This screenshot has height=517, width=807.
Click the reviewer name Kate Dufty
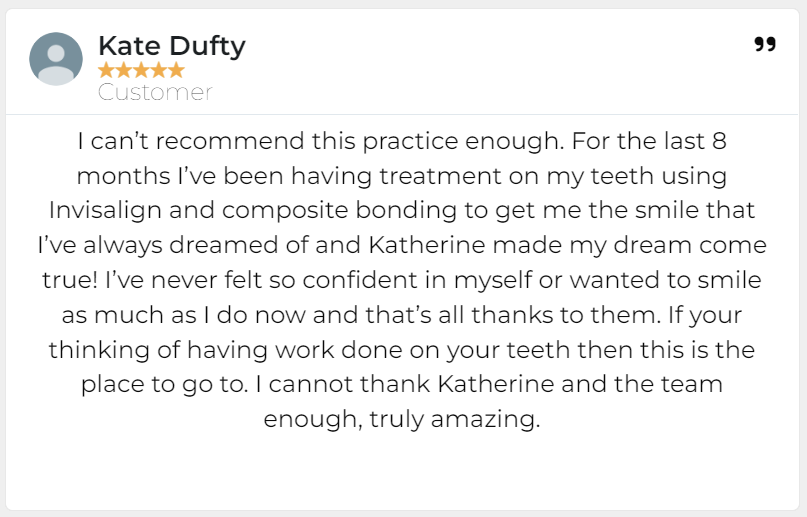tap(171, 45)
